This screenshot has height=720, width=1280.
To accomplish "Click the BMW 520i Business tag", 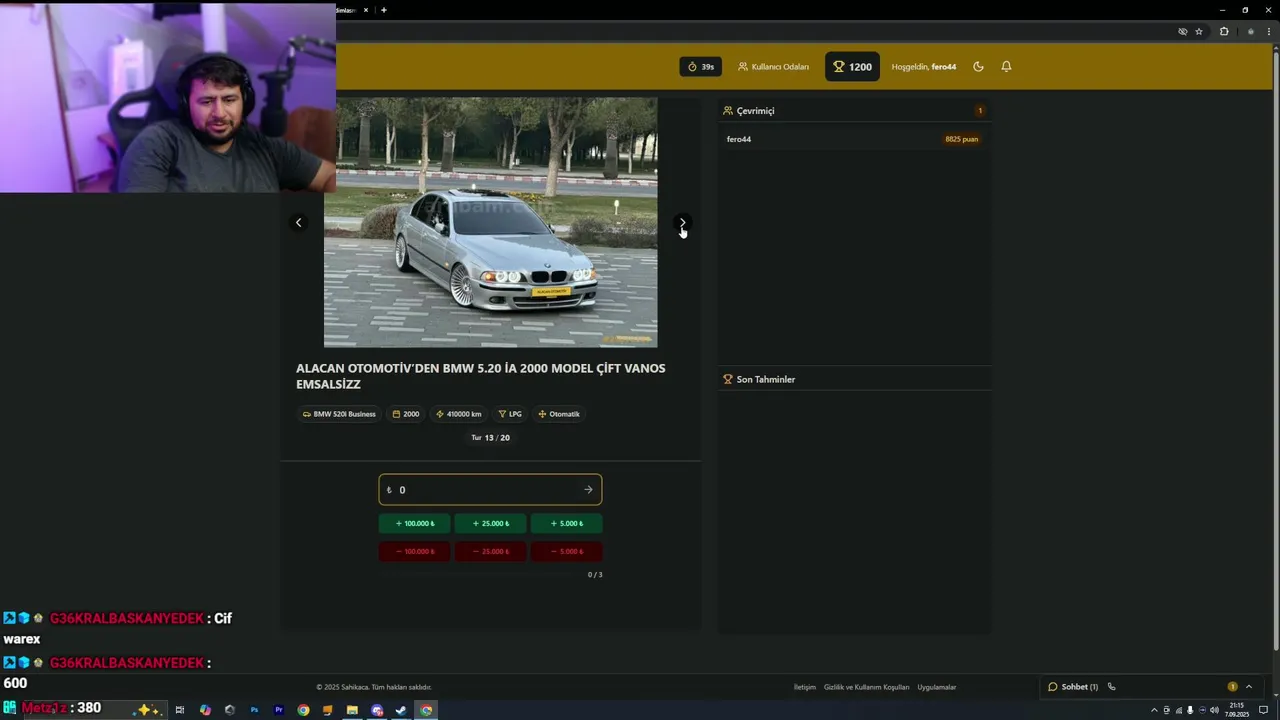I will click(x=339, y=414).
